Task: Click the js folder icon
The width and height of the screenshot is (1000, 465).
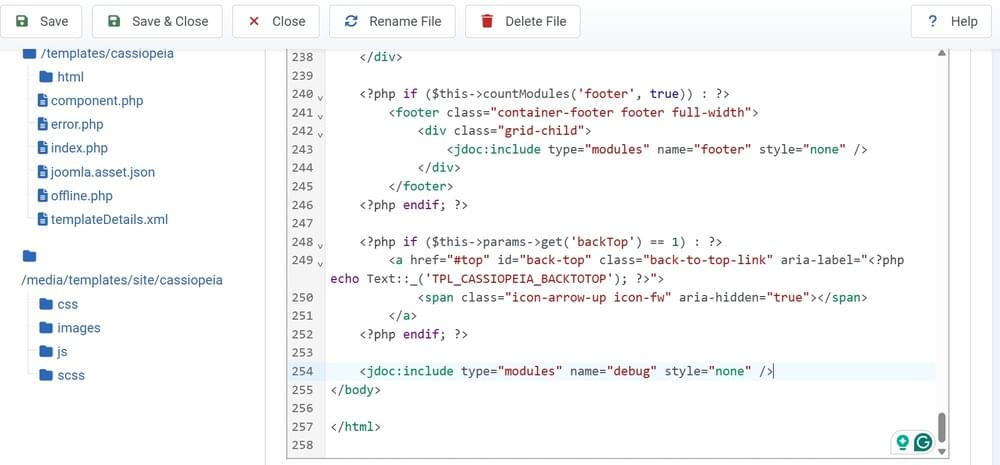Action: pyautogui.click(x=46, y=351)
